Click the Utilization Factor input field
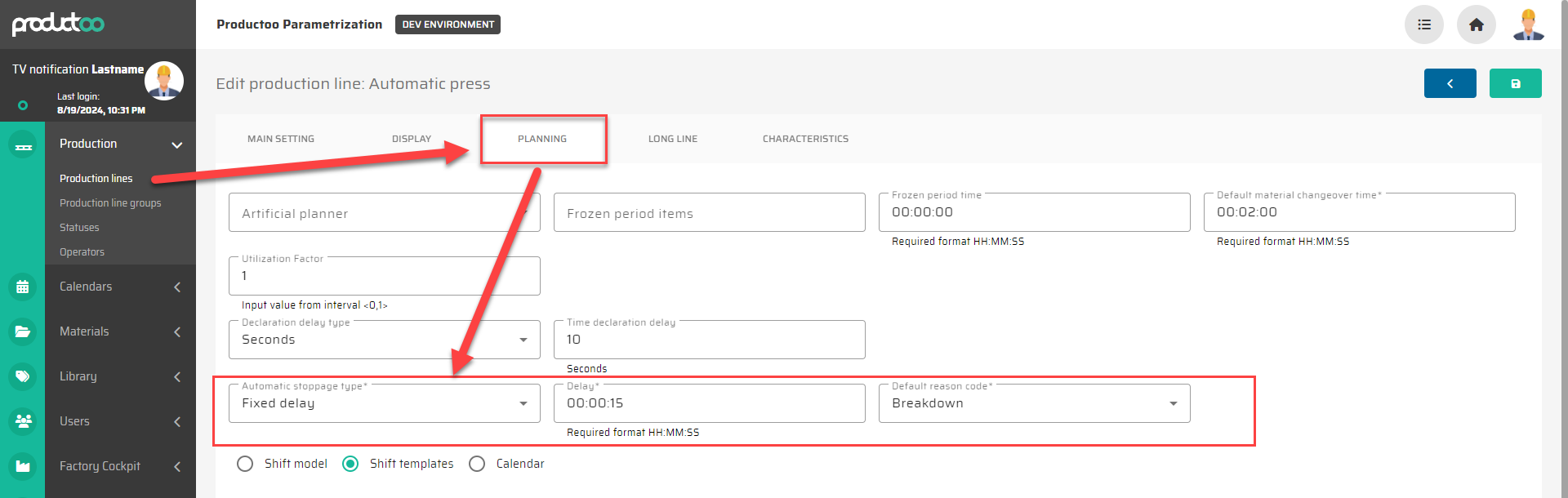Screen dimensions: 1568x498 click(384, 277)
